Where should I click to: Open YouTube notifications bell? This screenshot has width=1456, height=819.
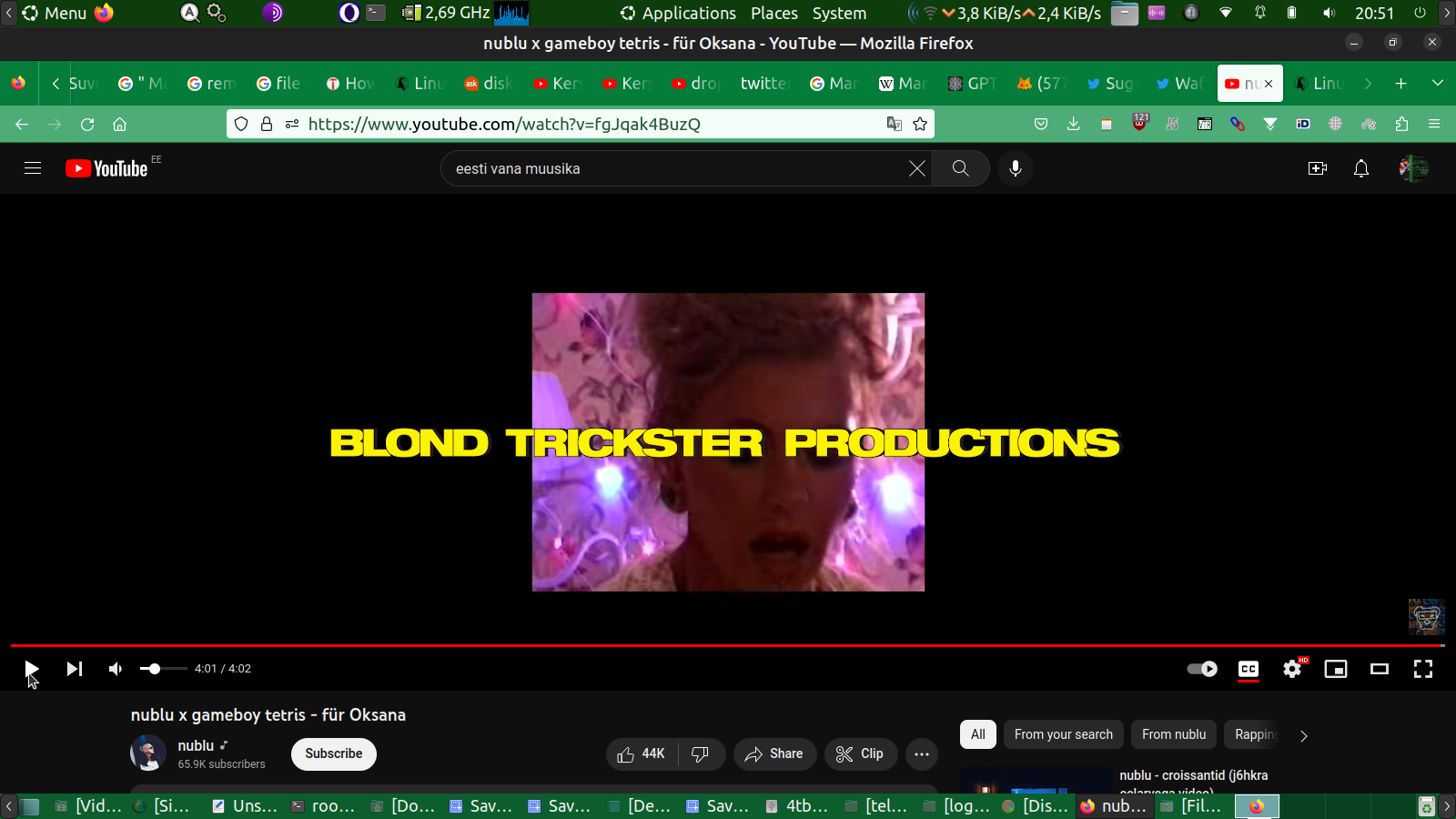click(1361, 168)
